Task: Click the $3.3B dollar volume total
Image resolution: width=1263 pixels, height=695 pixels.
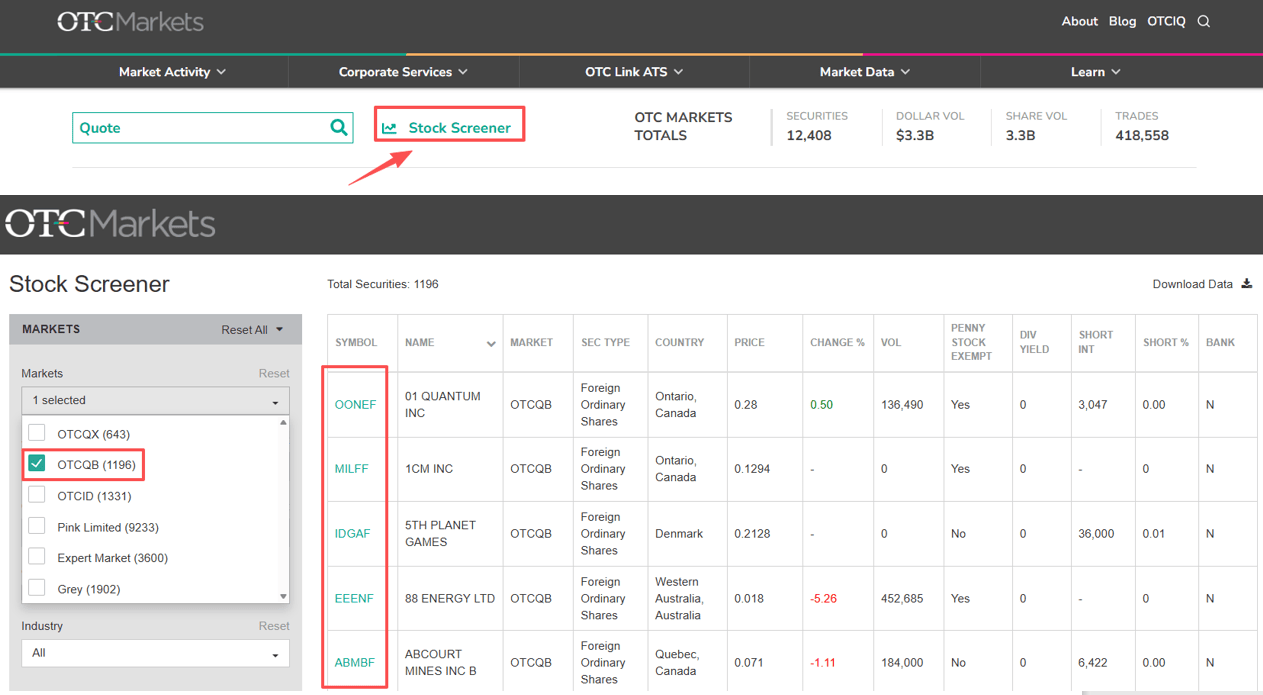Action: click(915, 136)
